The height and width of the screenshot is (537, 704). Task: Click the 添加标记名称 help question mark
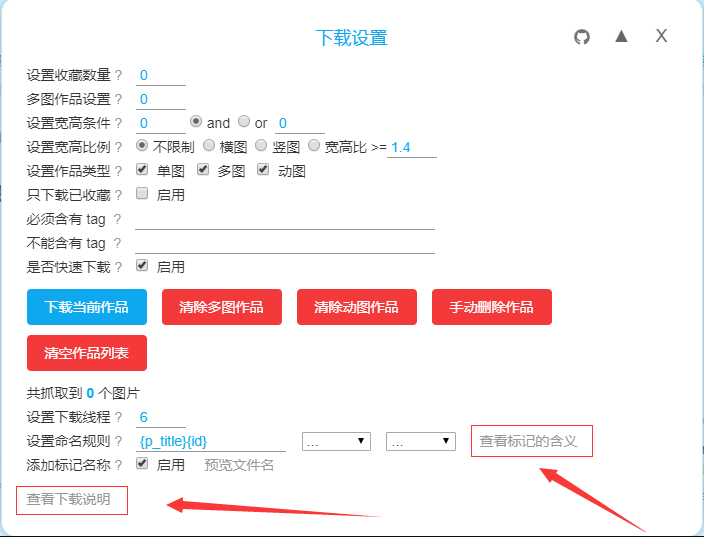tap(118, 465)
